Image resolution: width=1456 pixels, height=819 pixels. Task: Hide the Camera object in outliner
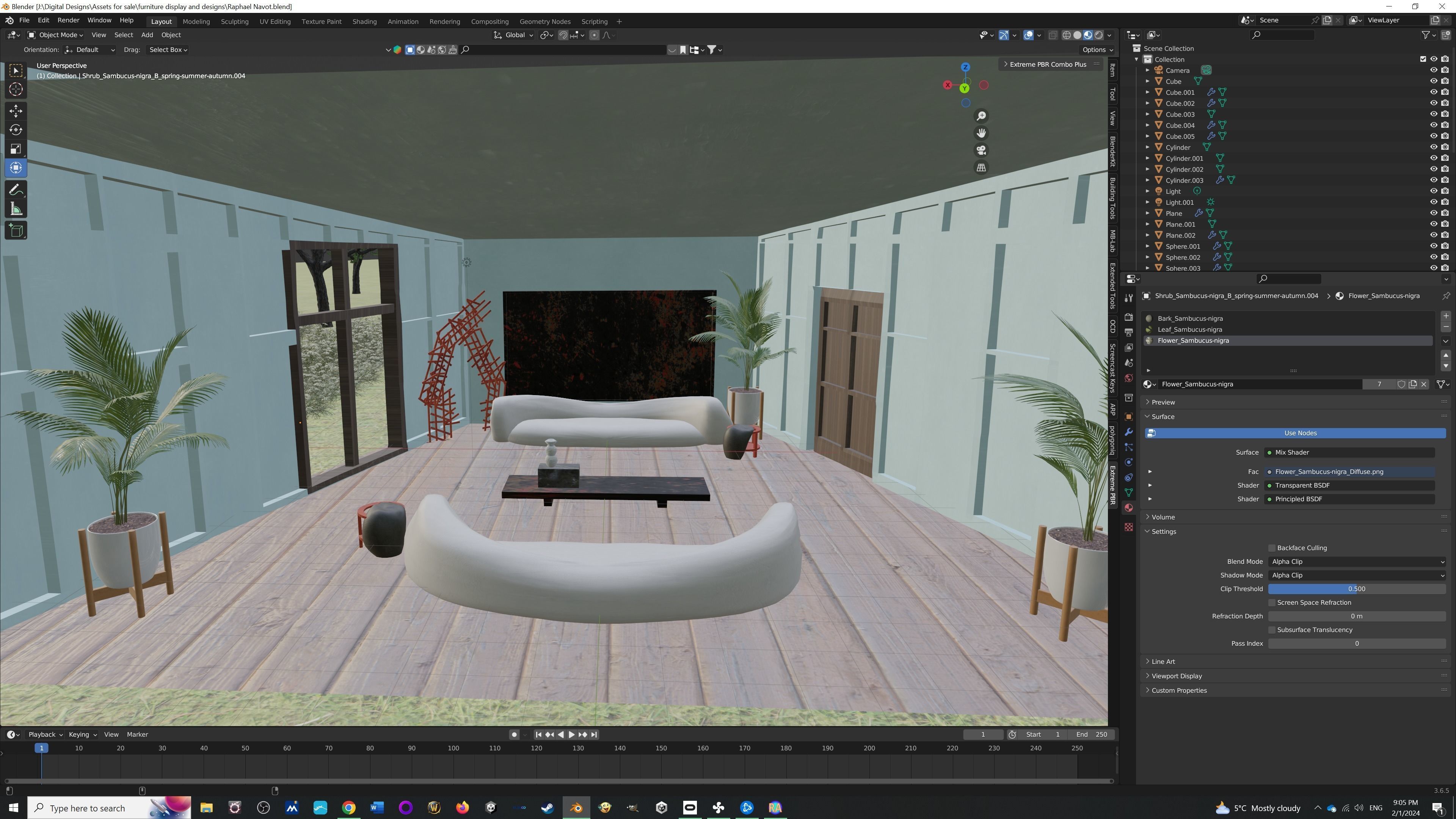pos(1433,71)
